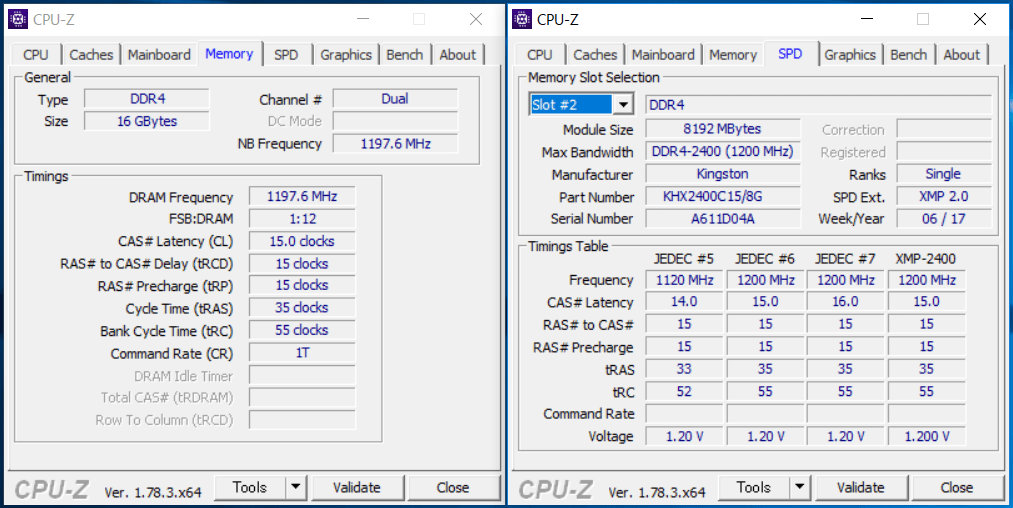Click the Dual channel value
Screen dimensions: 1013x508
pos(395,99)
